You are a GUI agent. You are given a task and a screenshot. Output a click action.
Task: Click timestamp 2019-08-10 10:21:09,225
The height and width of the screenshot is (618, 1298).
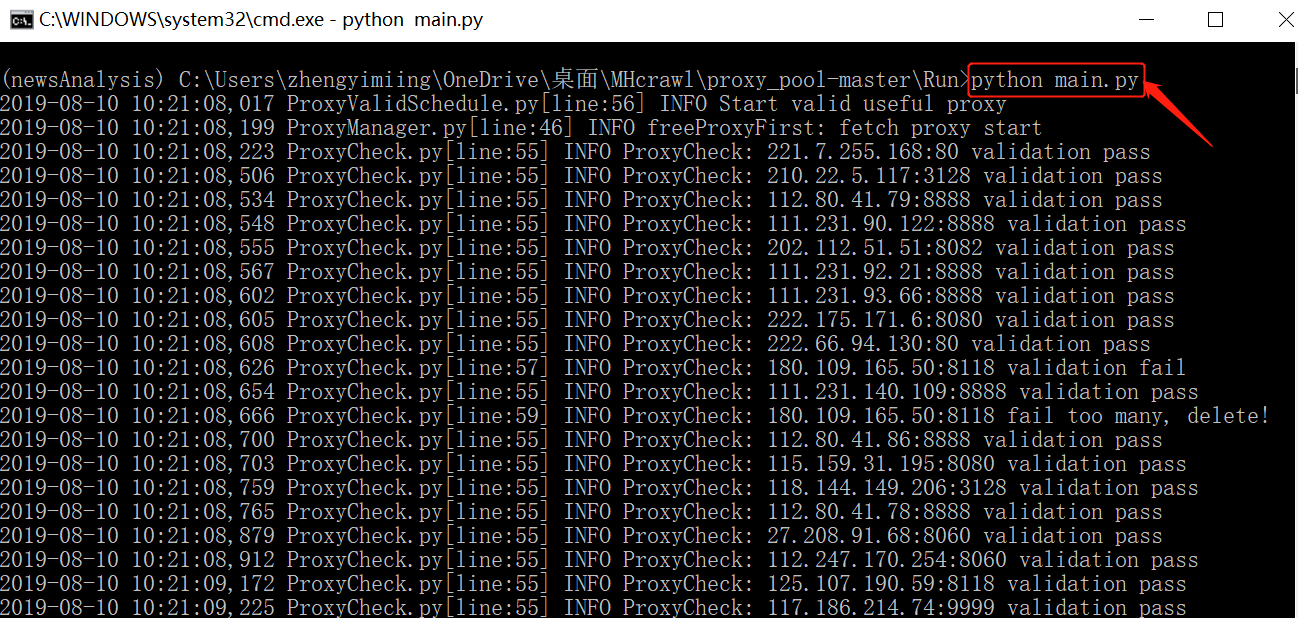(138, 607)
